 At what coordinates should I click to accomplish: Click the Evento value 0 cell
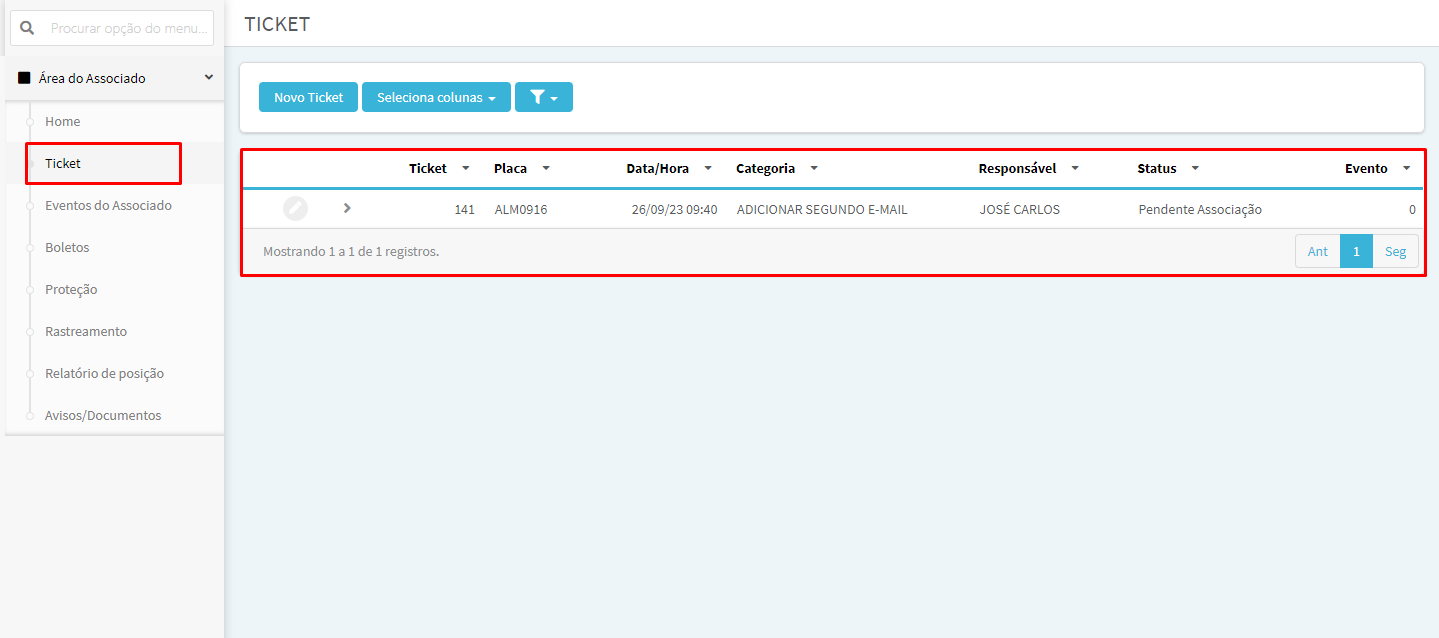[1412, 210]
